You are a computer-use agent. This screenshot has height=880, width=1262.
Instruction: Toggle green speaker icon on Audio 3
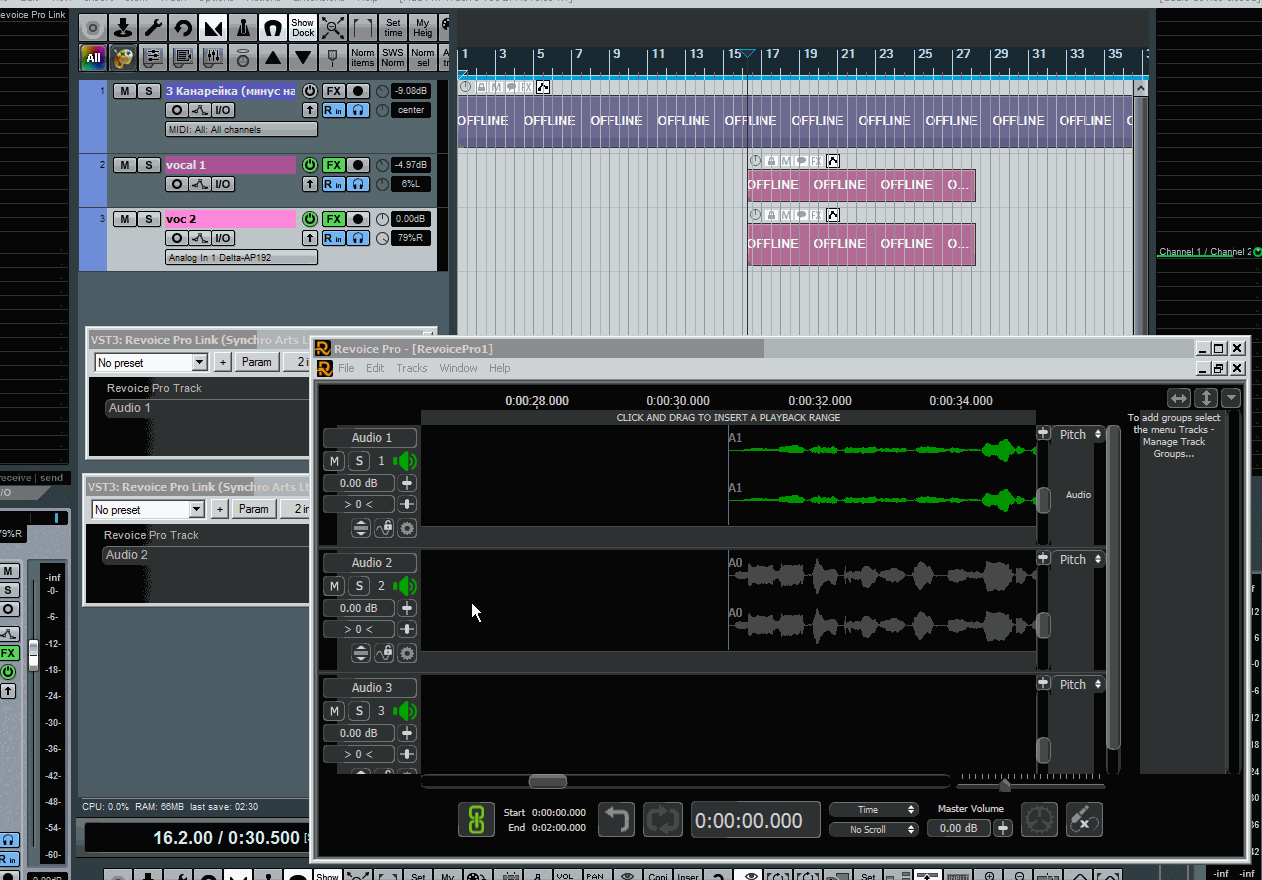405,711
